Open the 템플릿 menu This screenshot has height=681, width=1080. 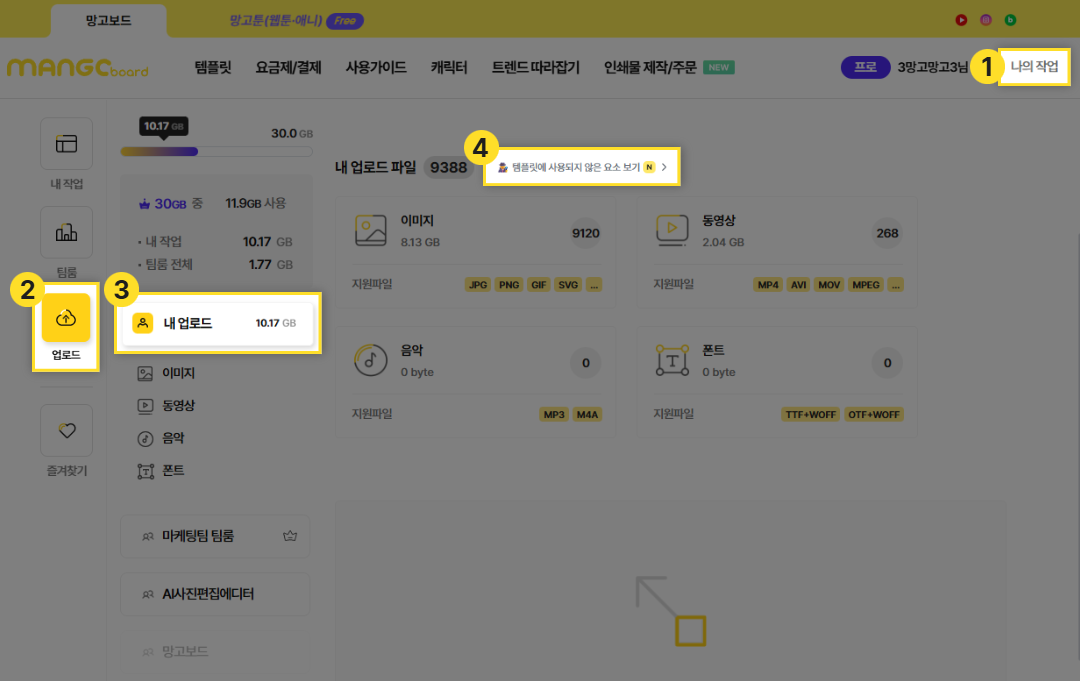[212, 67]
